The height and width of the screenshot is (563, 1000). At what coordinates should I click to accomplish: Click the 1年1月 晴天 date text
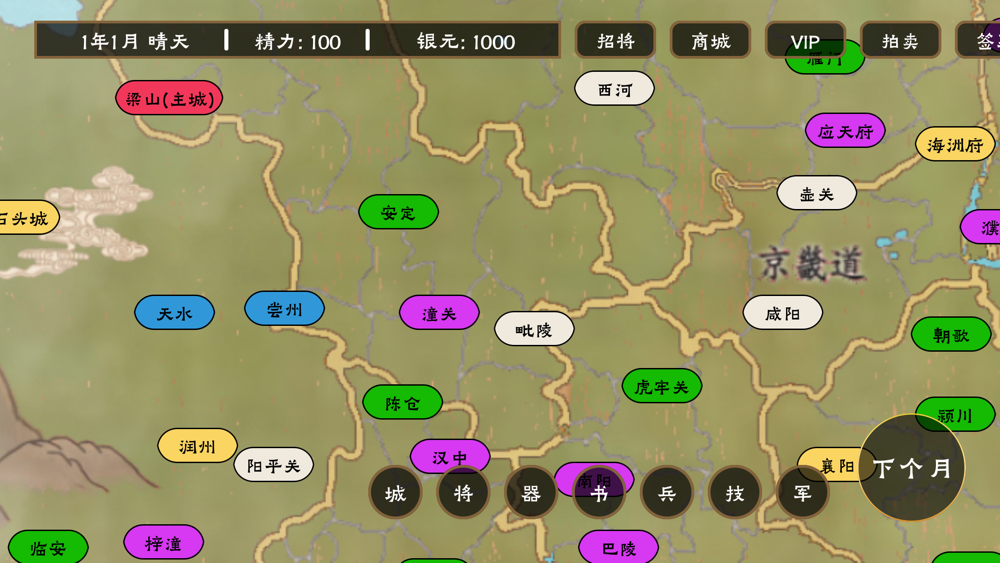click(135, 41)
